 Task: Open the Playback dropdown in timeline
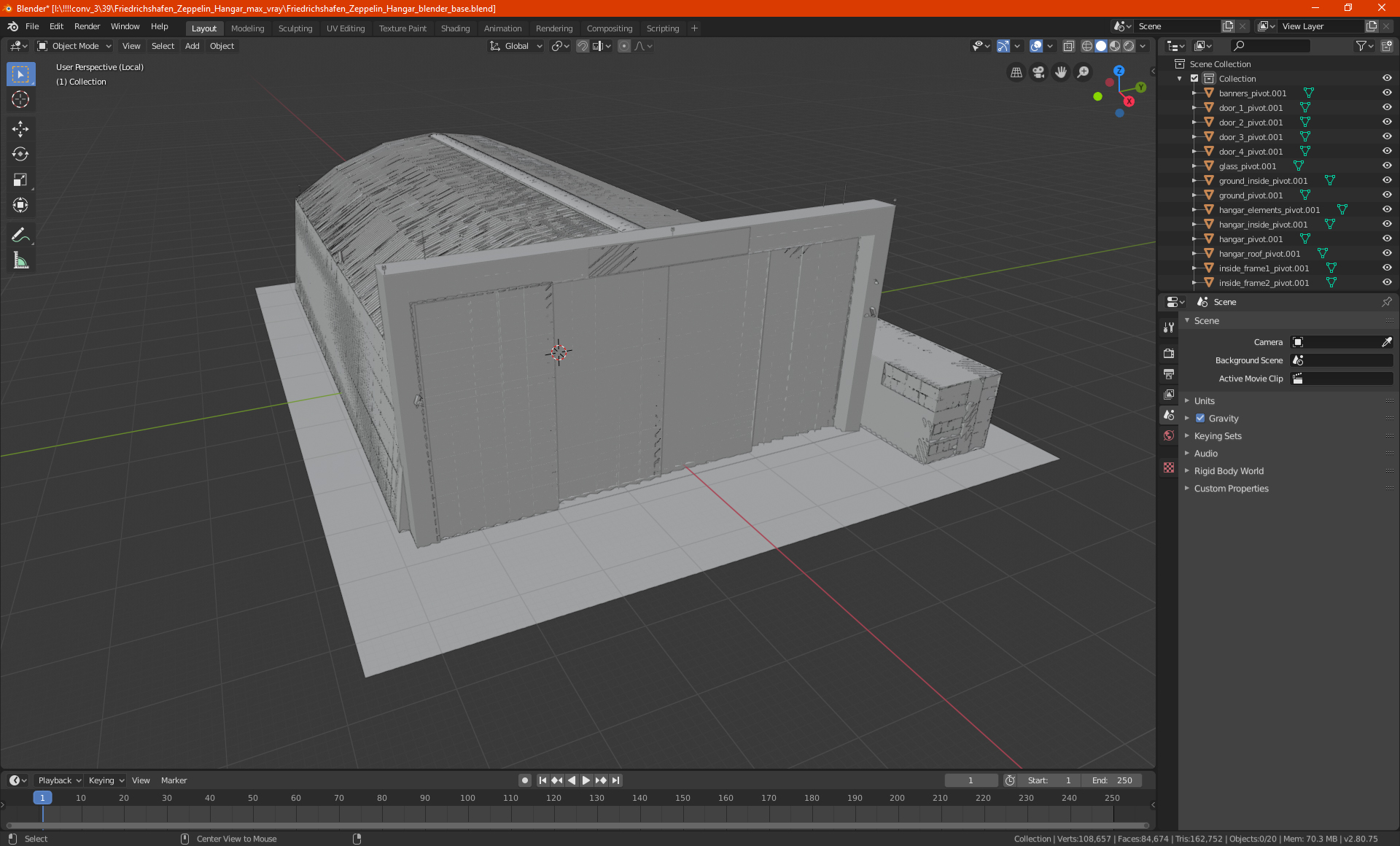[x=59, y=780]
